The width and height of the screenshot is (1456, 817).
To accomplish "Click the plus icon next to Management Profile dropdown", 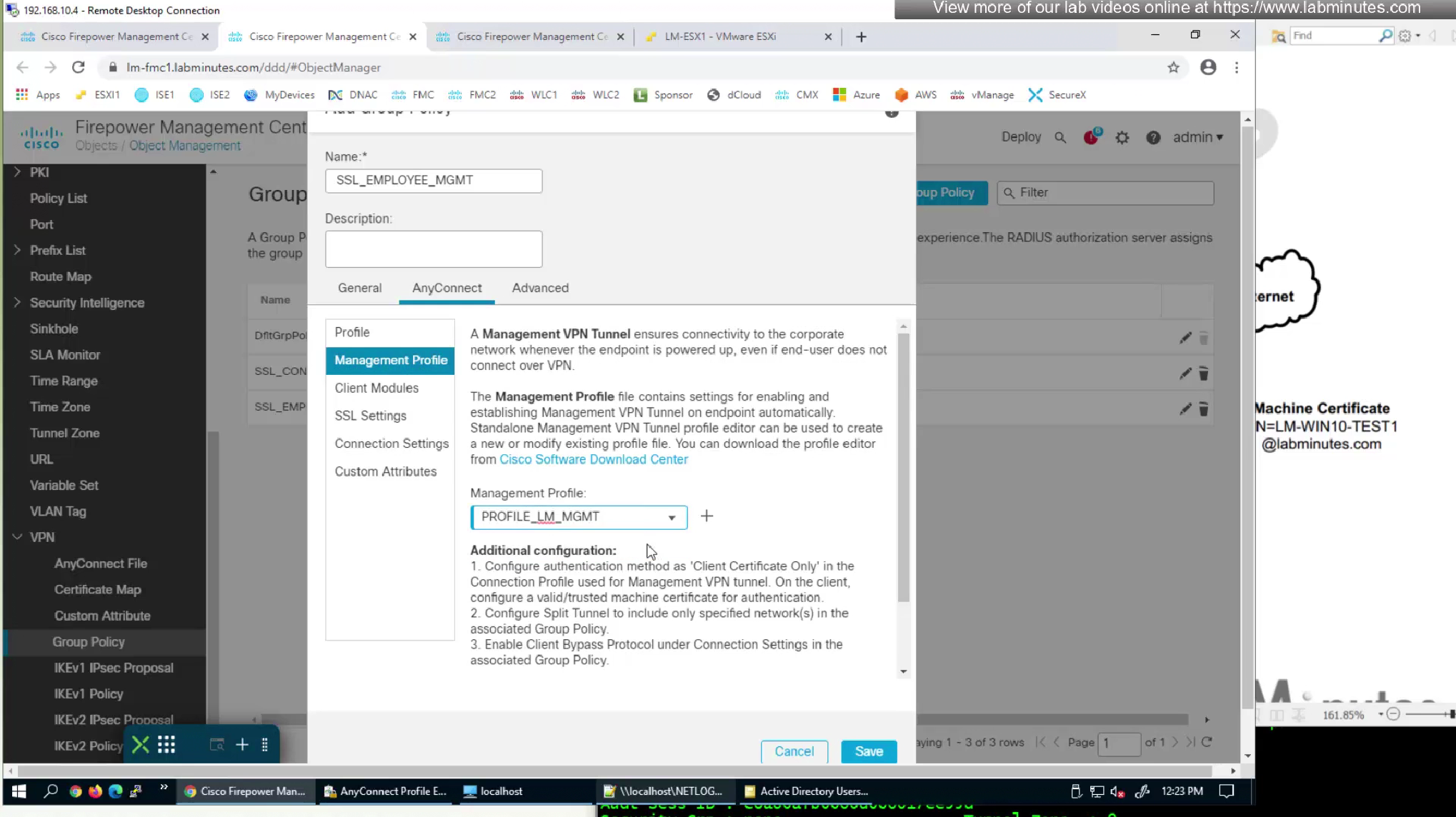I will [x=707, y=516].
